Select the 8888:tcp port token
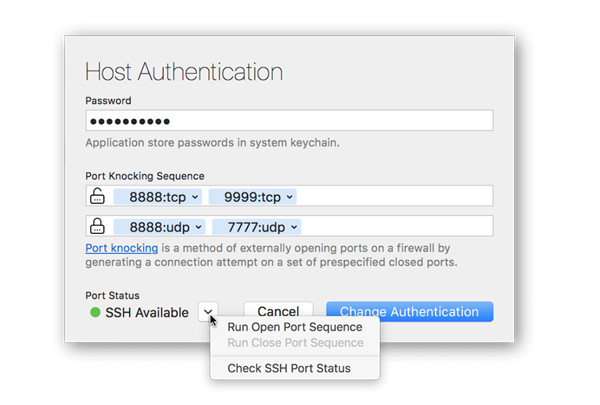 click(x=150, y=197)
